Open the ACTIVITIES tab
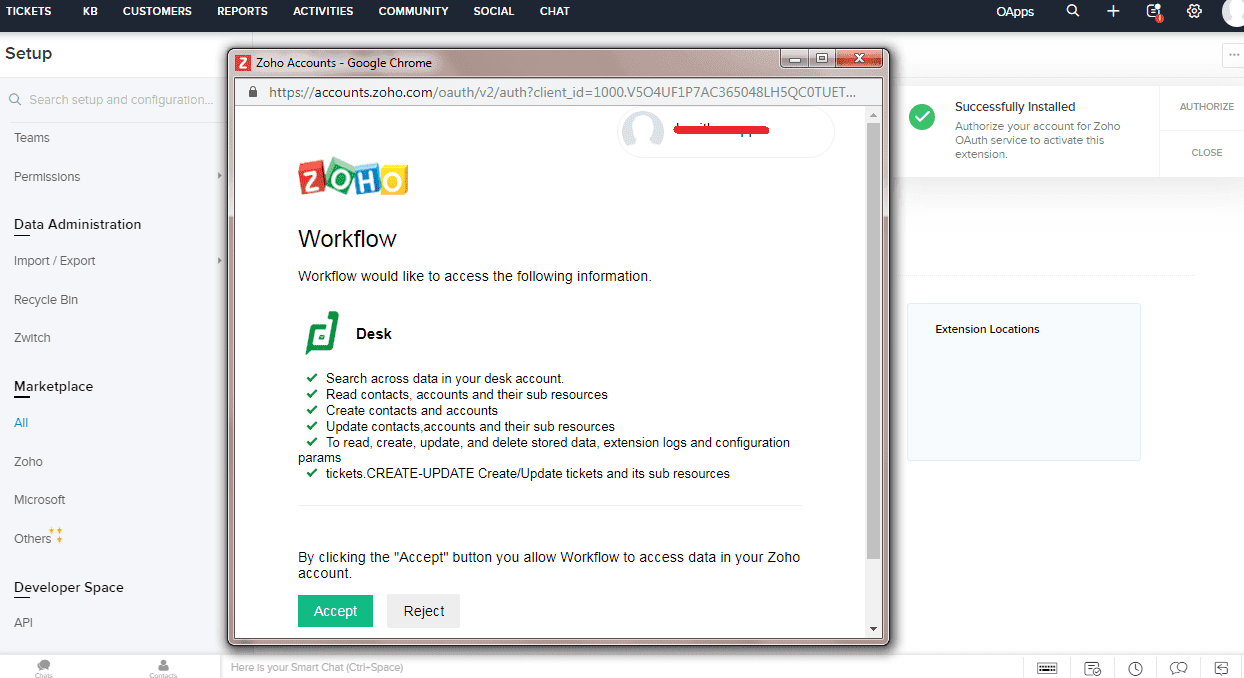1244x678 pixels. click(x=323, y=11)
